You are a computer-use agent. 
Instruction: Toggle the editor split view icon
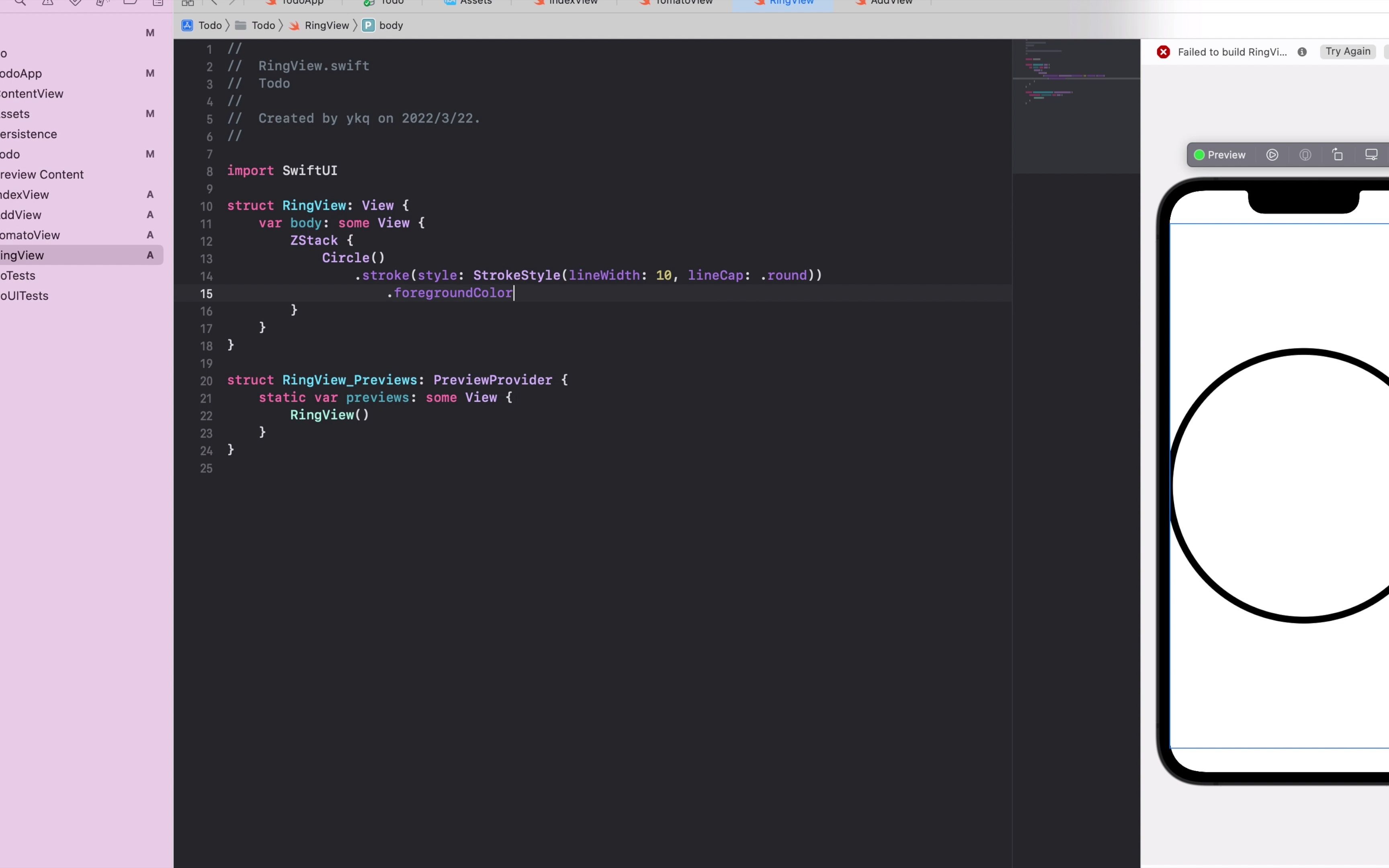coord(188,2)
